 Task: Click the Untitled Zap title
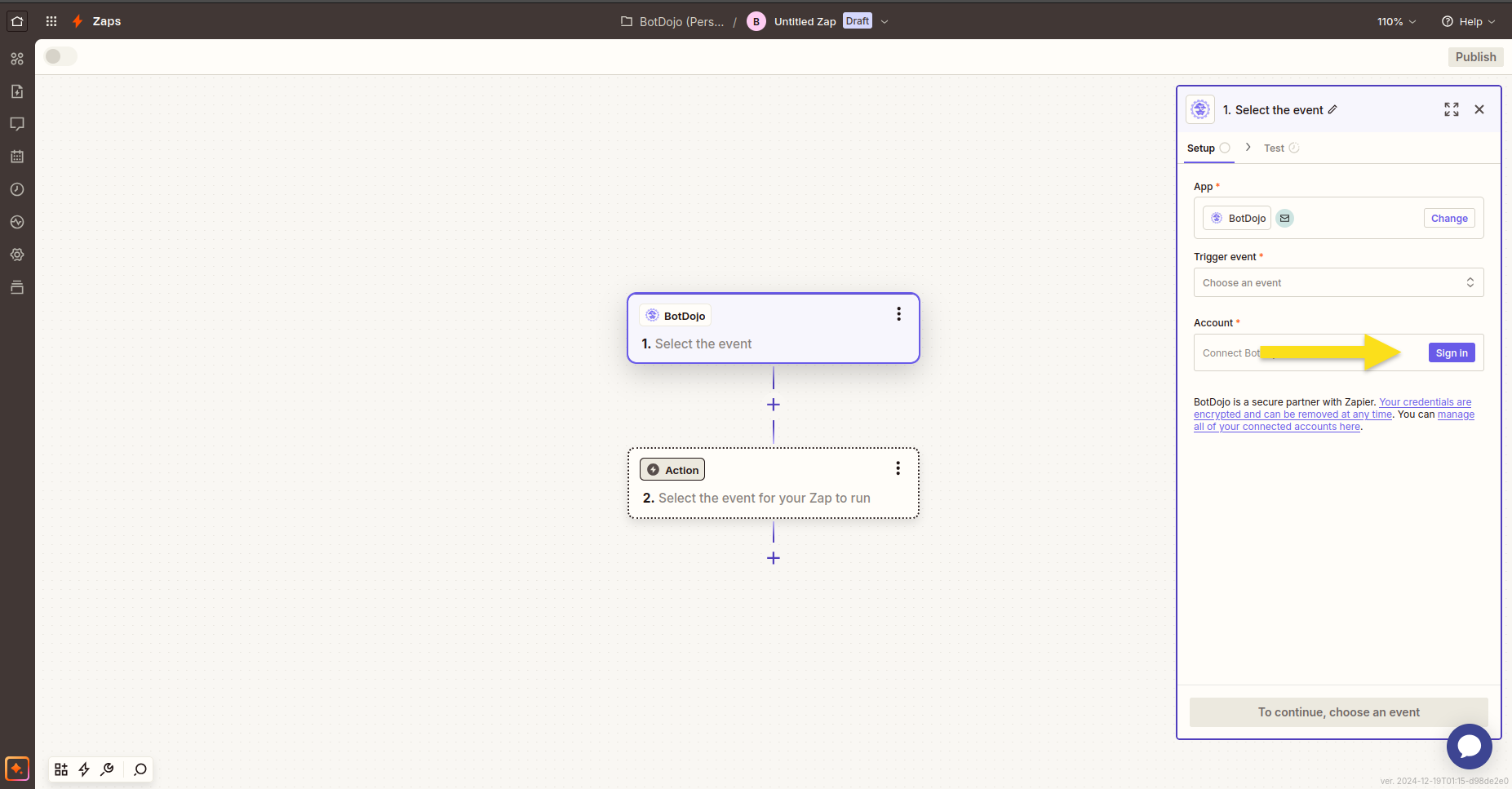[x=805, y=21]
